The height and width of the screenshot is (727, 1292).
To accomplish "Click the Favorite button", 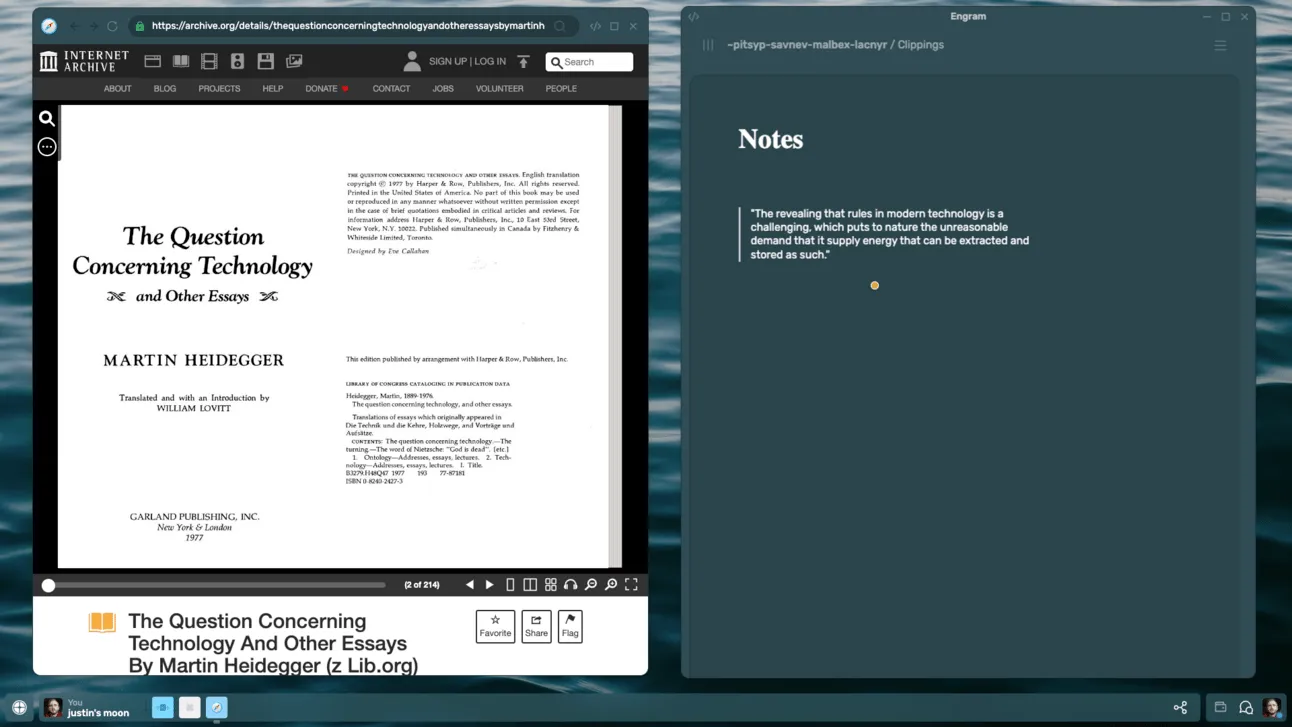I will [495, 626].
